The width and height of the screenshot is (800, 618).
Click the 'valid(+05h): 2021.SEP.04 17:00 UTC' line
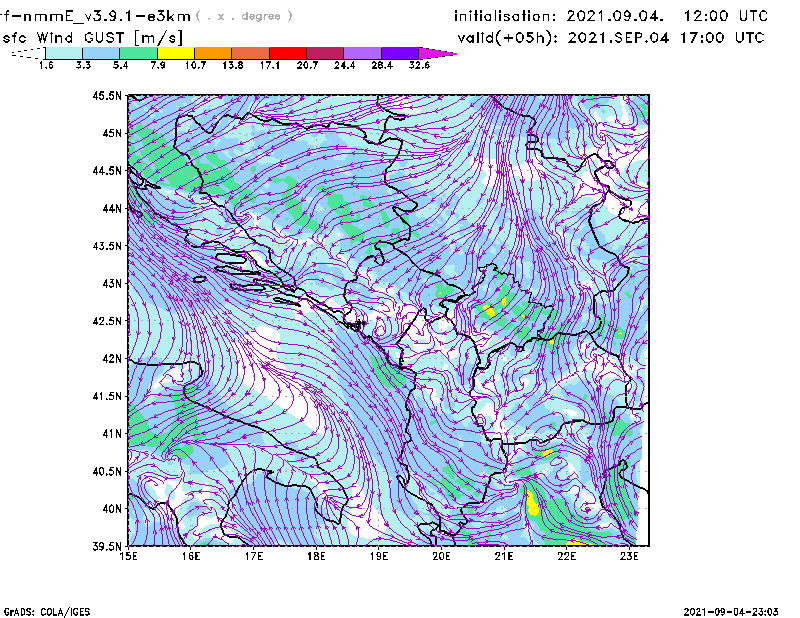click(611, 38)
